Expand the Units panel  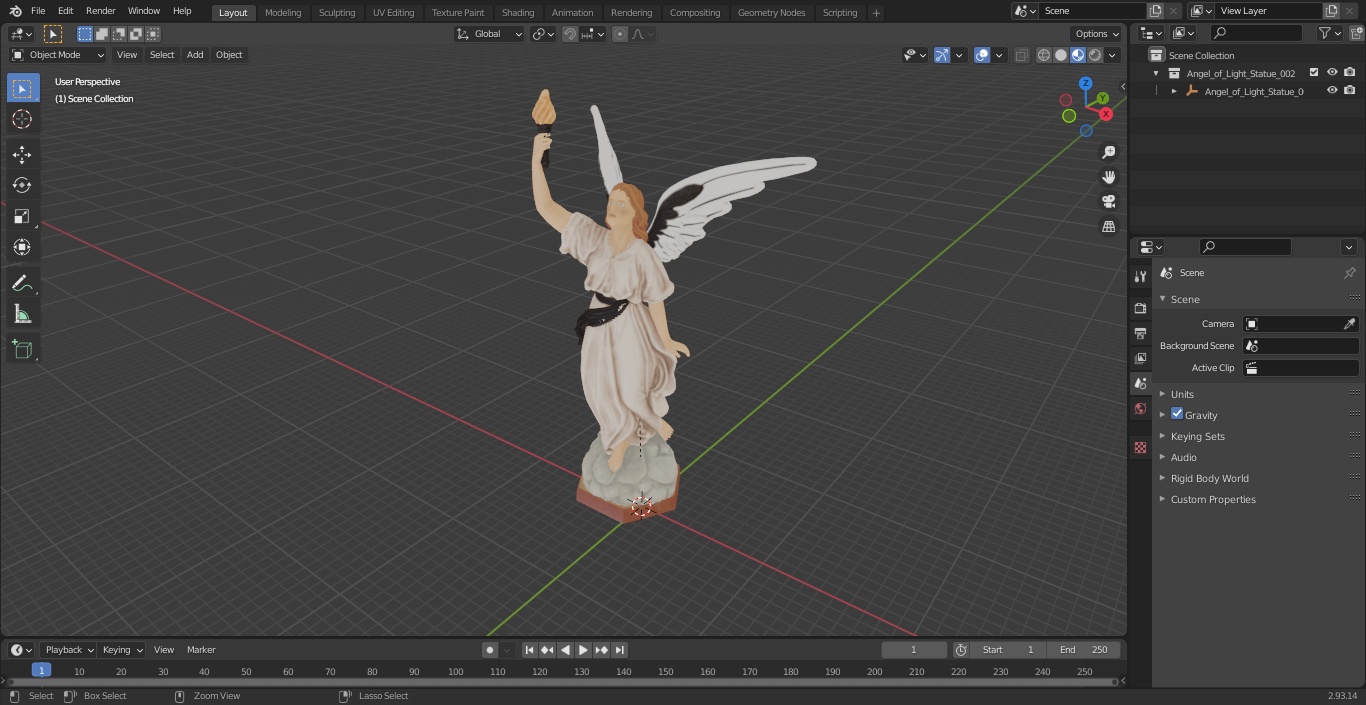(1182, 394)
